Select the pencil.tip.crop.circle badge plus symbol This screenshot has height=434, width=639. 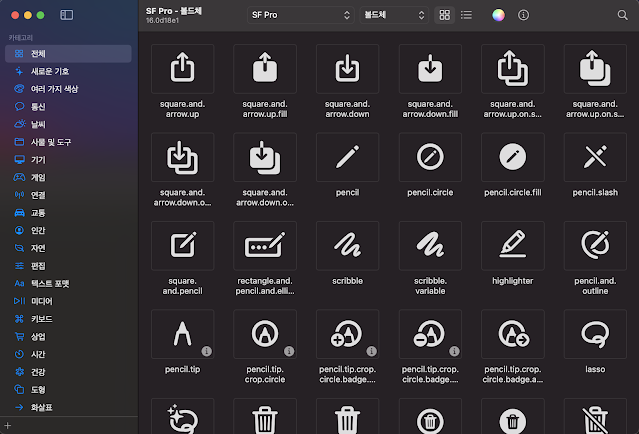coord(347,334)
